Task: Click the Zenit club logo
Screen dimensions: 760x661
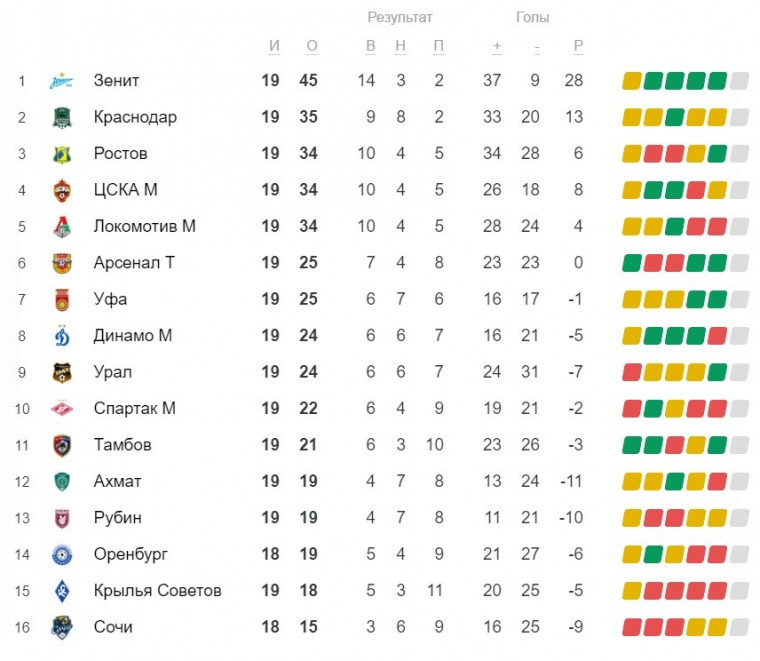Action: (x=62, y=81)
